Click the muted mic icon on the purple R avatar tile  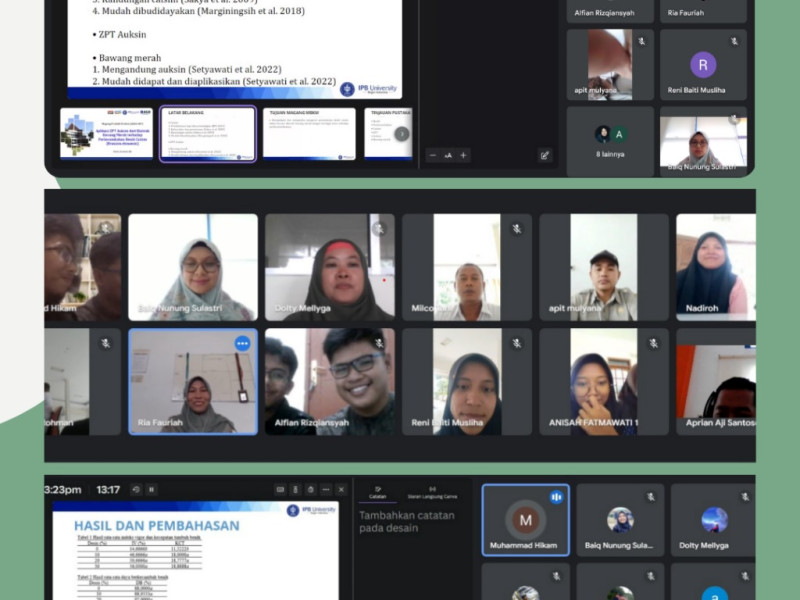pyautogui.click(x=733, y=42)
